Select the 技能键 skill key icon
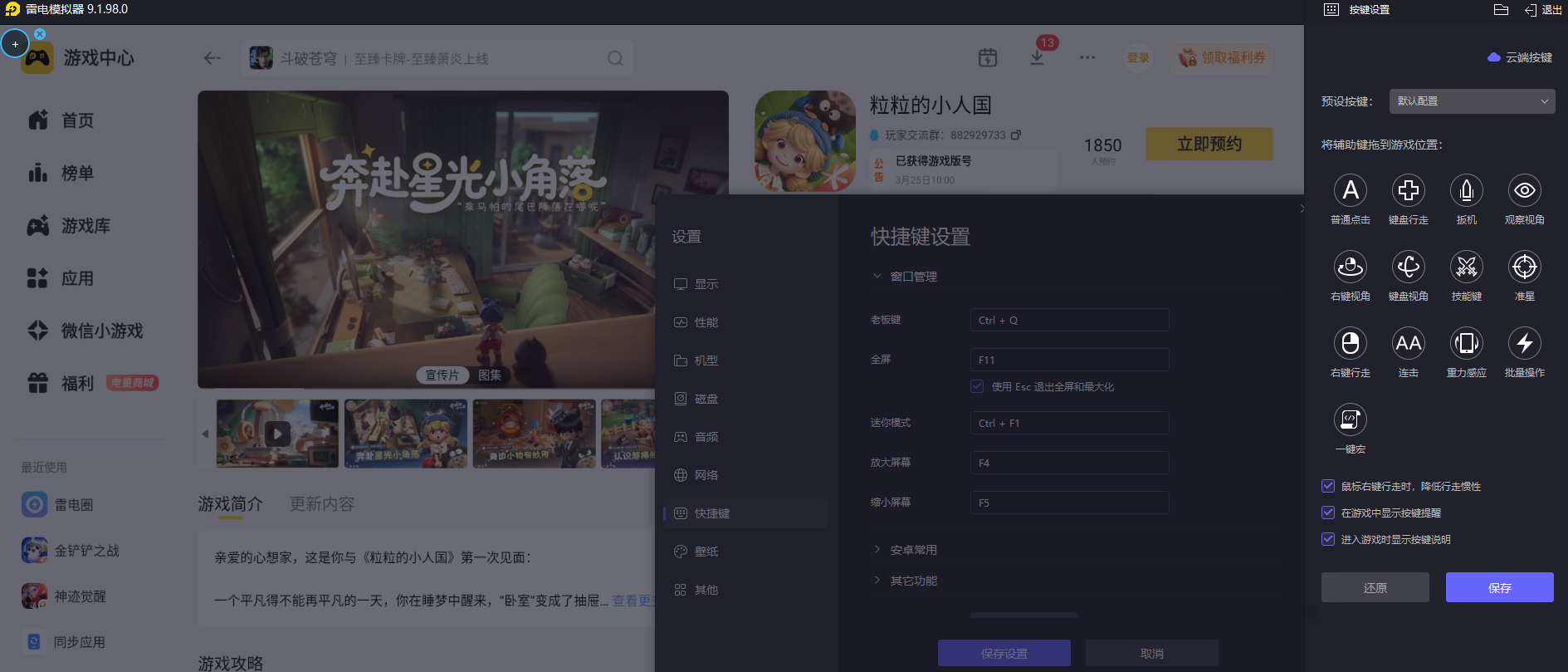The height and width of the screenshot is (672, 1568). (x=1467, y=267)
